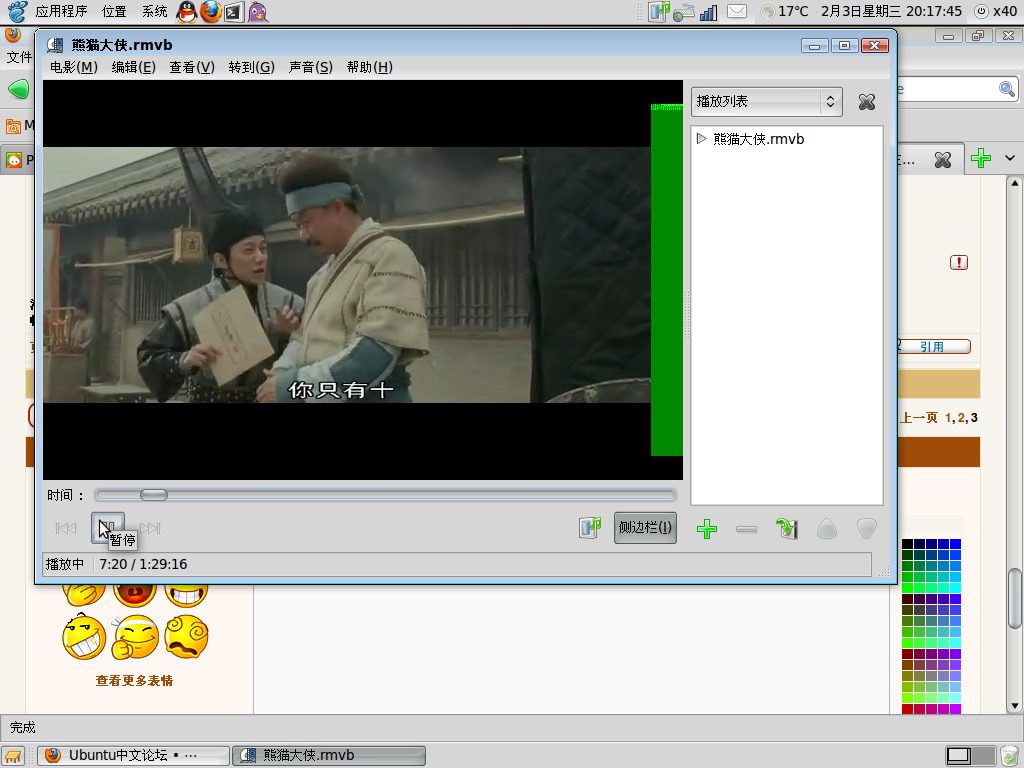Click the 上一页 previous page link
Screen dimensions: 1024x768
coord(920,418)
